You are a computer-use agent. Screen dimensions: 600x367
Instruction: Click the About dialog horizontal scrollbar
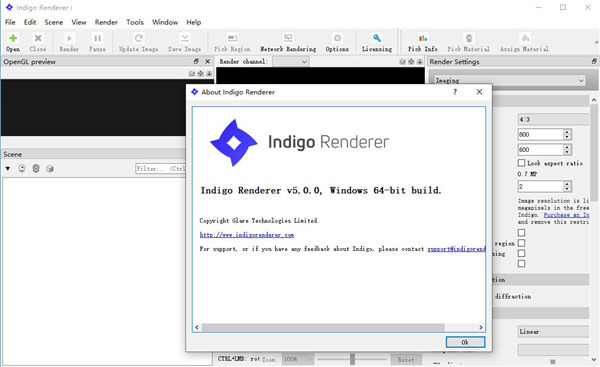pos(323,327)
